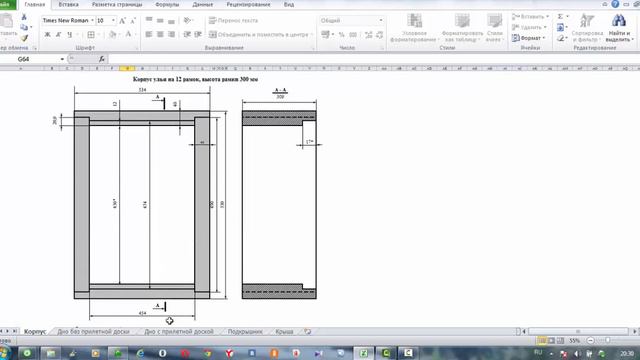640x360 pixels.
Task: Click the Cut scissors icon
Action: click(x=24, y=17)
